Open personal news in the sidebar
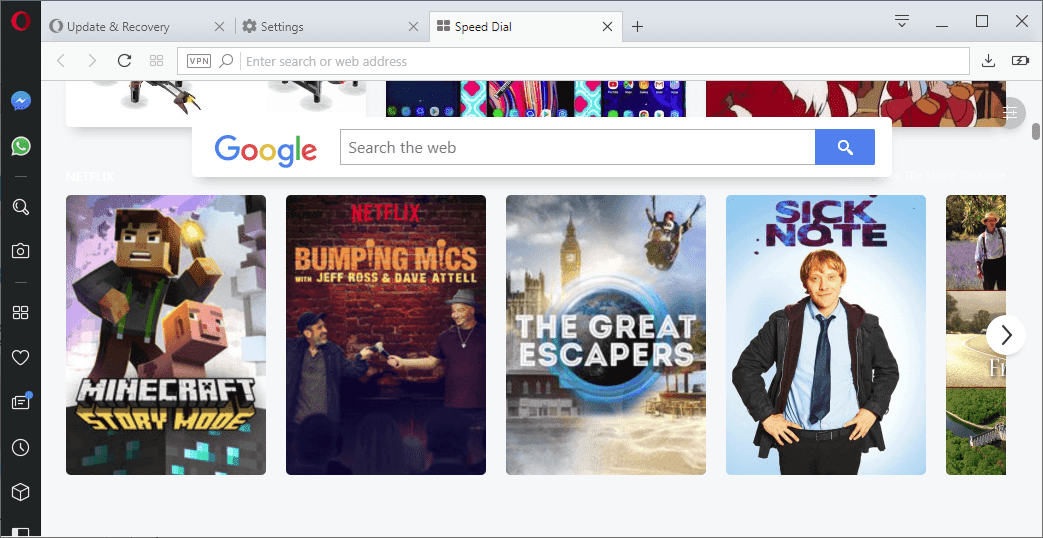 [21, 402]
